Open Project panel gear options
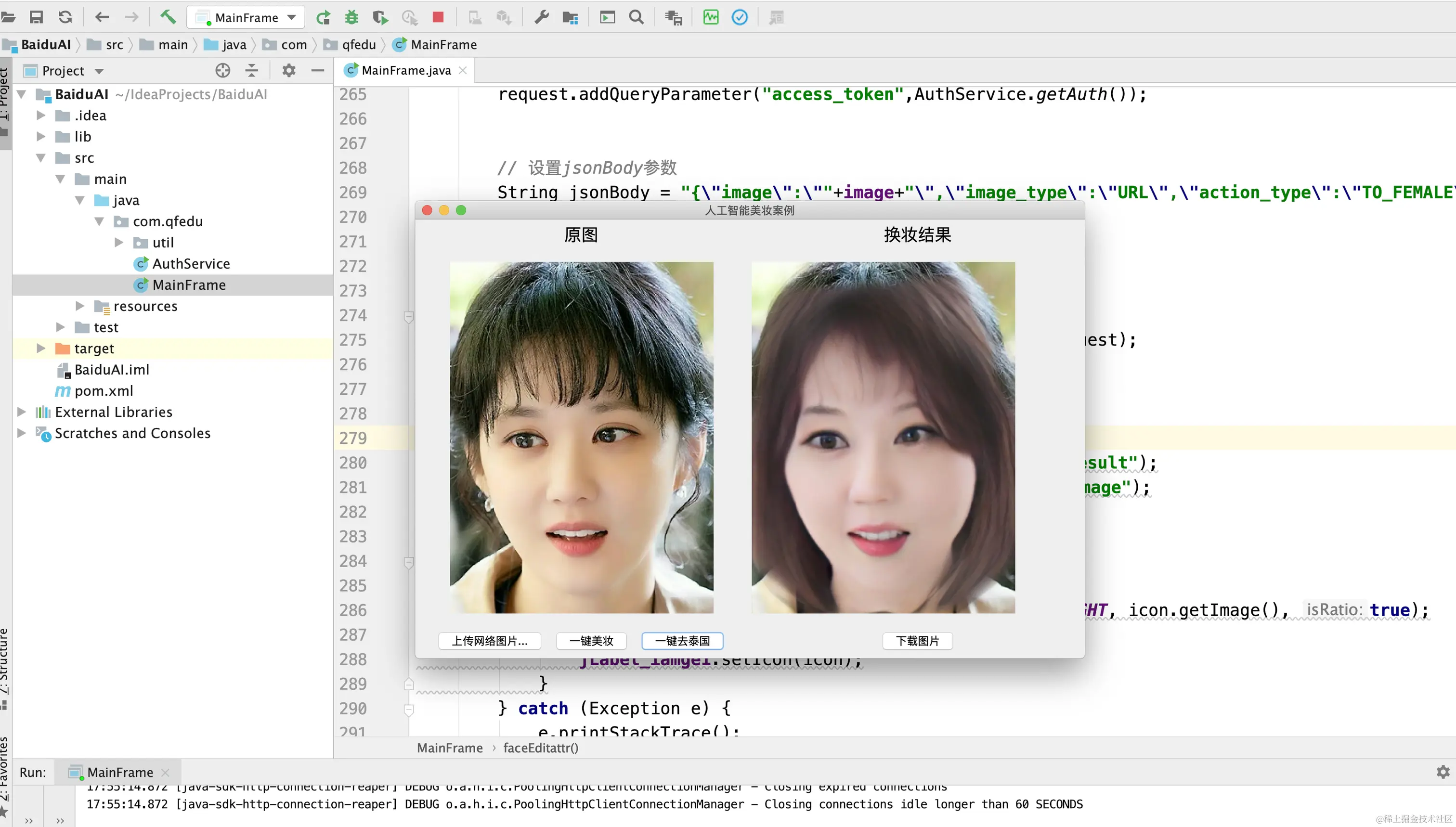Viewport: 1456px width, 827px height. 288,70
